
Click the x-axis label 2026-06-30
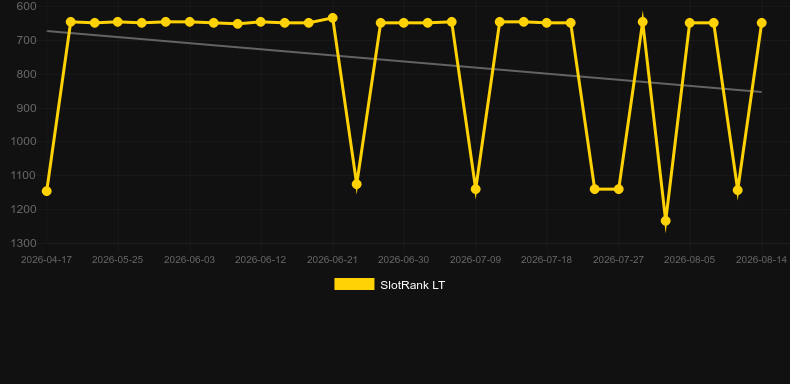404,260
